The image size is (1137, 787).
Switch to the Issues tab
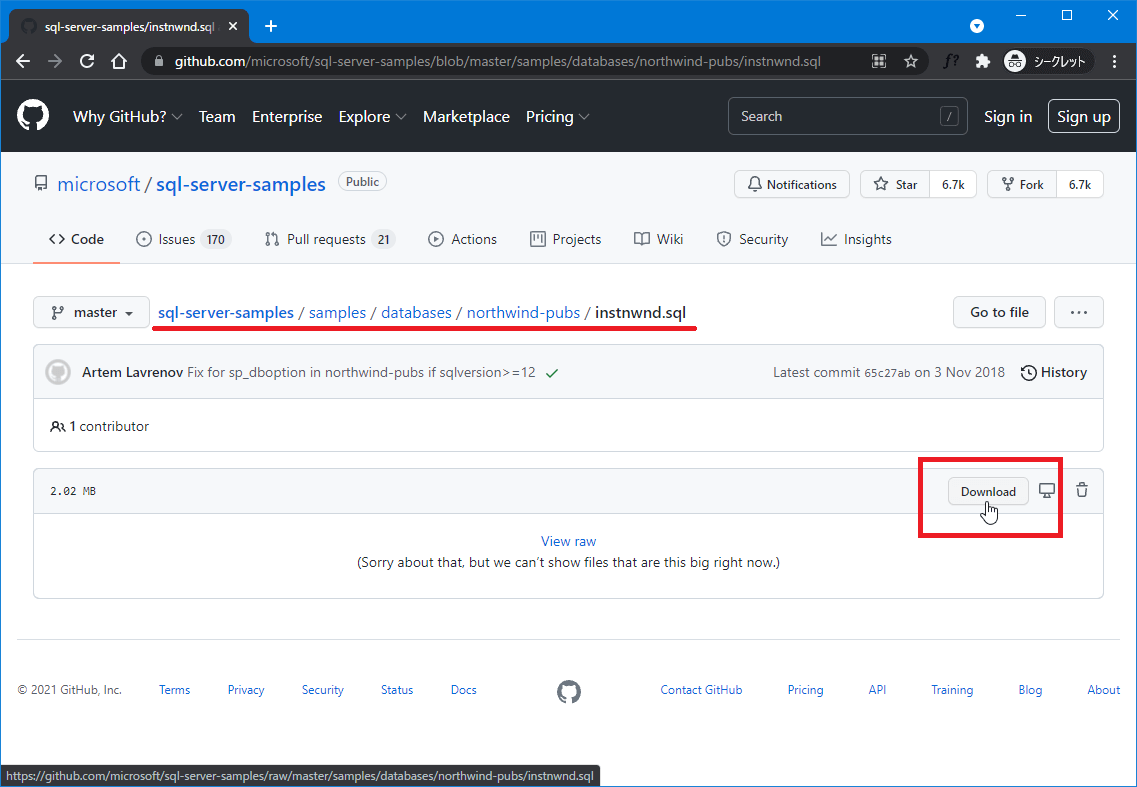coord(182,239)
